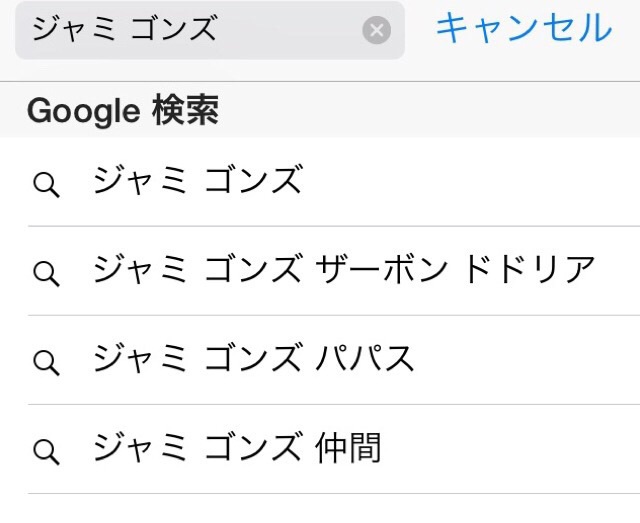Screen dimensions: 640x523
Task: Tap the blue キャンセル button
Action: [x=524, y=28]
